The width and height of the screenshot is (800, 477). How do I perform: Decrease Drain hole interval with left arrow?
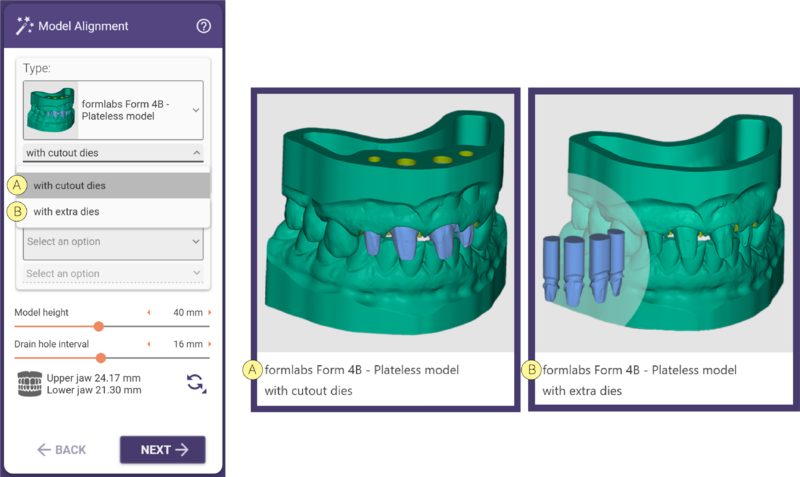pos(149,344)
